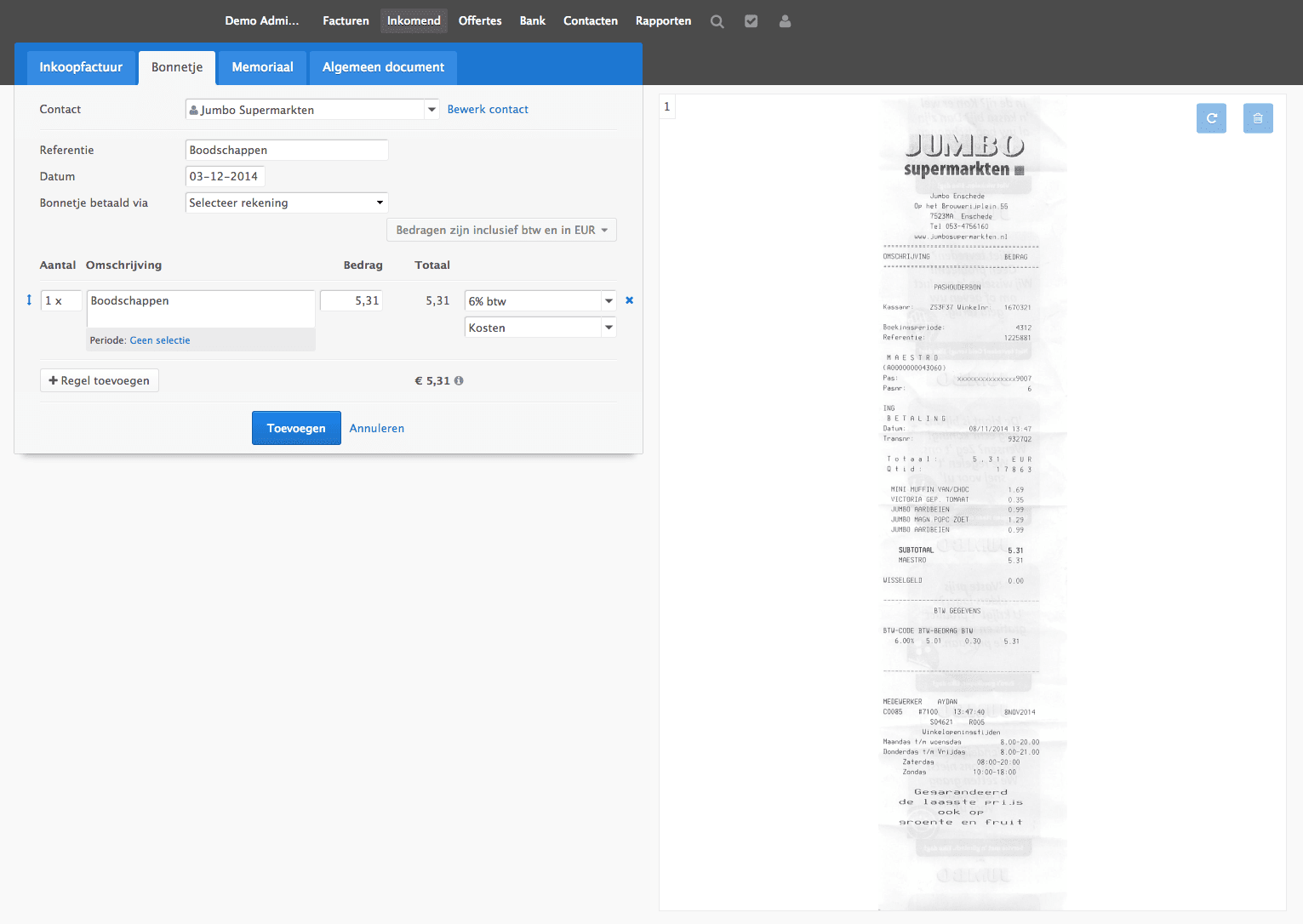The width and height of the screenshot is (1303, 924).
Task: Focus the Aantal field showing '1 x'
Action: pyautogui.click(x=61, y=300)
